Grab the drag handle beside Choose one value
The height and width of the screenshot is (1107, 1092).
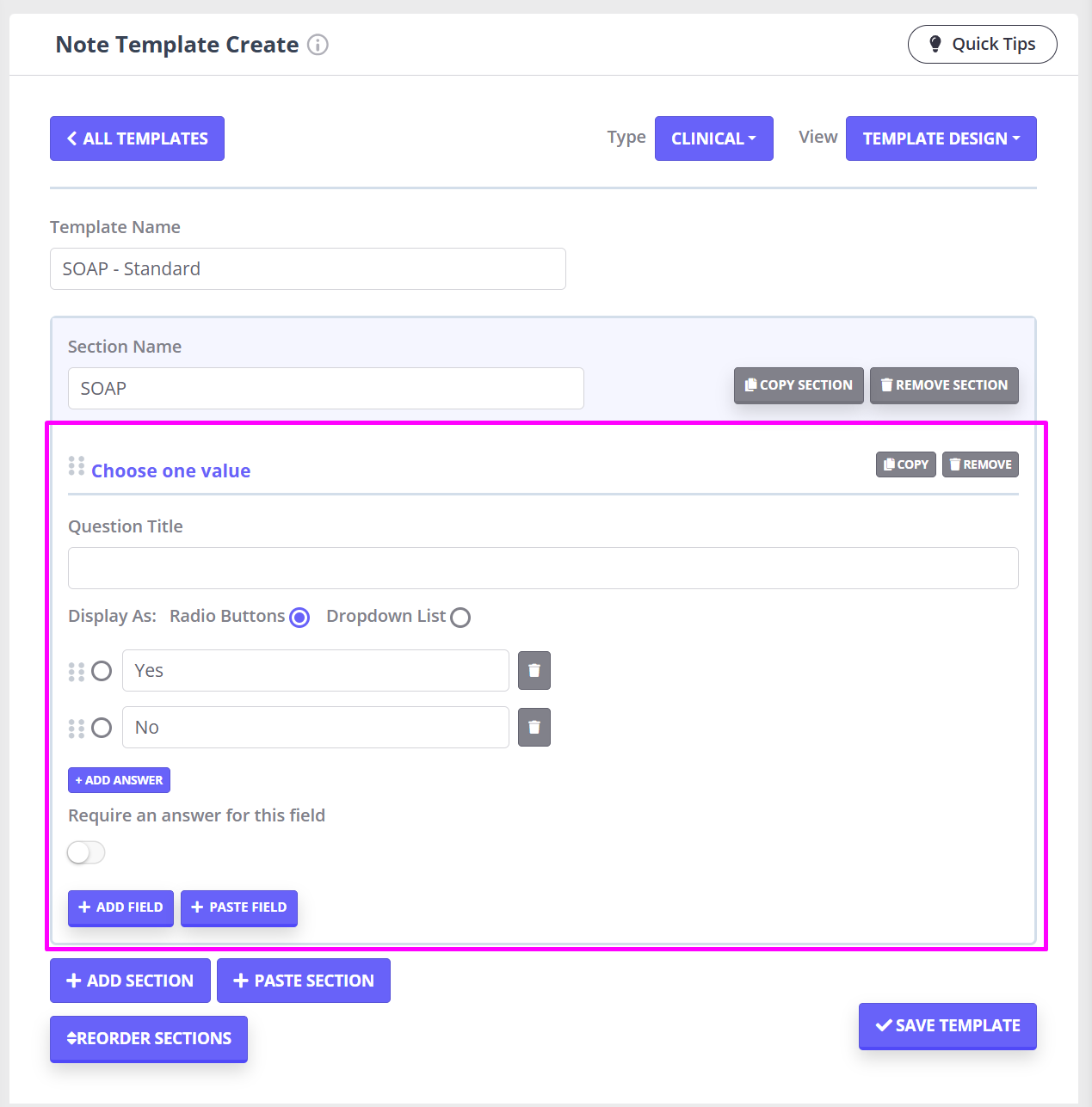[x=77, y=466]
